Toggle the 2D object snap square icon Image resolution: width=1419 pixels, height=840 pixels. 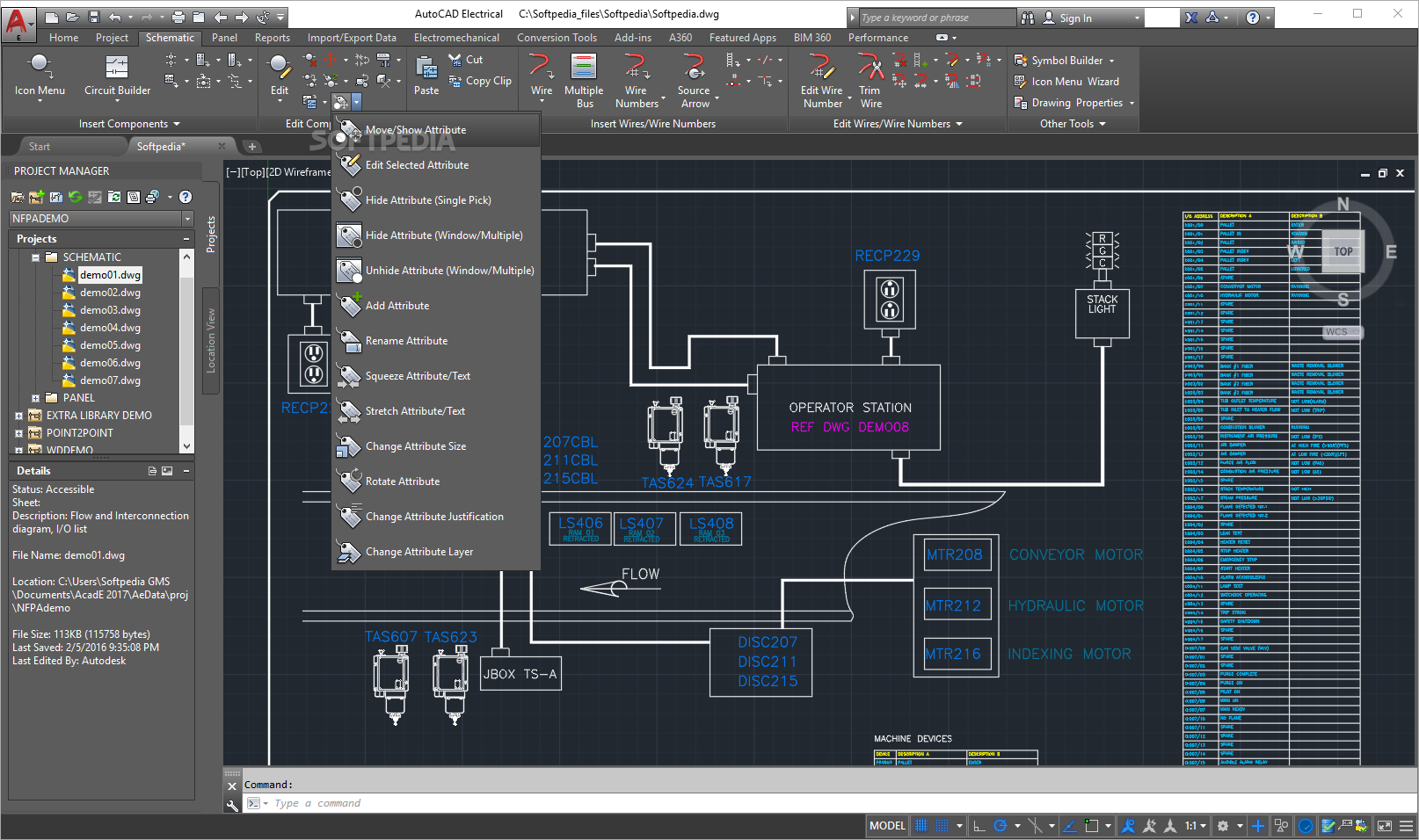[x=1091, y=826]
